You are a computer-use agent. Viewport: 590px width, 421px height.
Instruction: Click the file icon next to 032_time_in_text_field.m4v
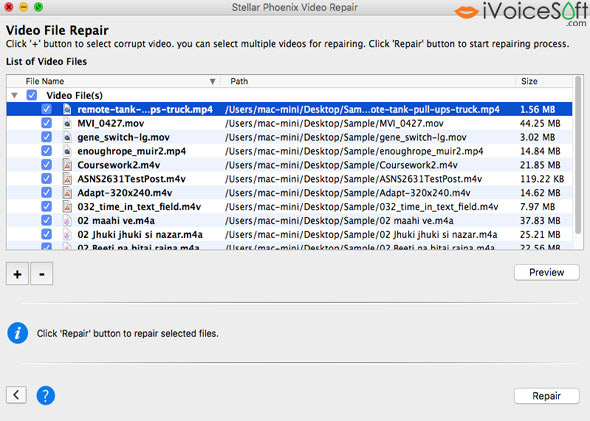67,207
